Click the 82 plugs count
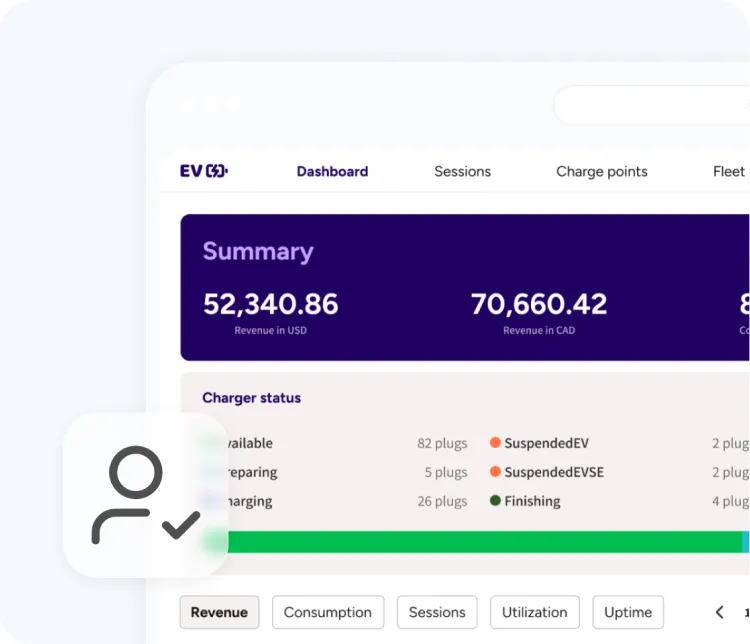Image resolution: width=750 pixels, height=644 pixels. (x=442, y=444)
